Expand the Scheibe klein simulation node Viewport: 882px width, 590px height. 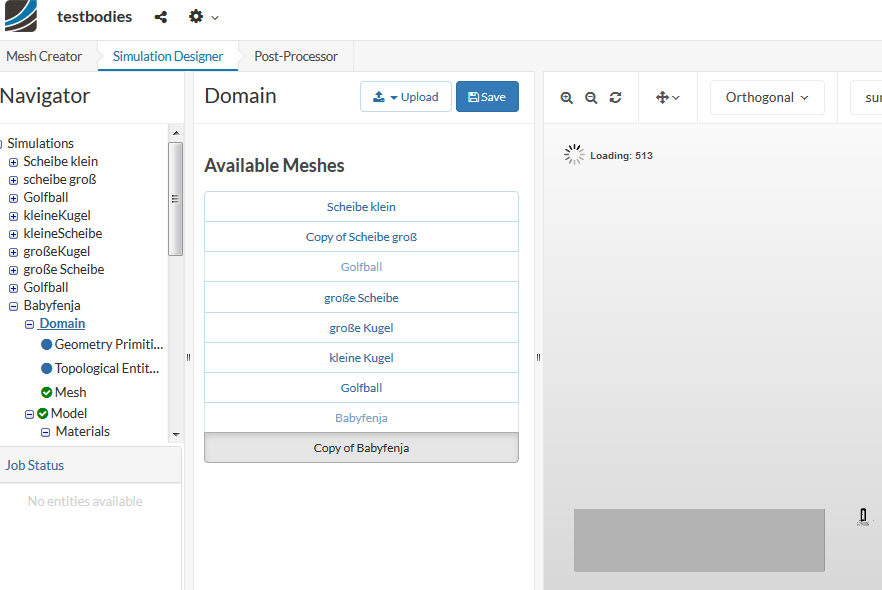[x=13, y=162]
